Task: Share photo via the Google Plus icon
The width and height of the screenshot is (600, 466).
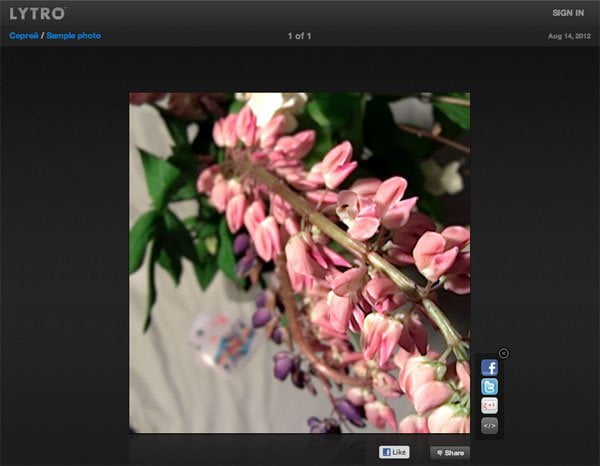Action: click(489, 406)
